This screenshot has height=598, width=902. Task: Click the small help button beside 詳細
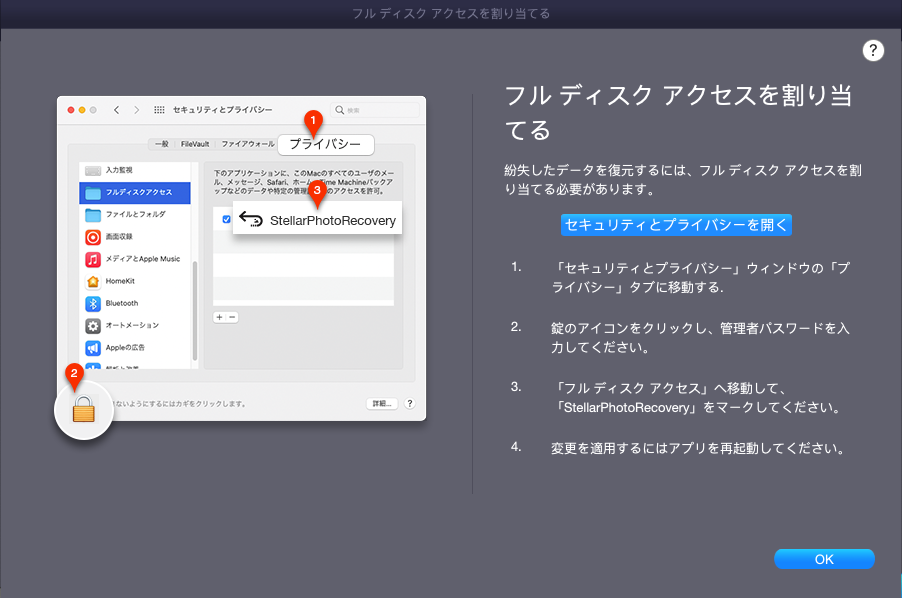coord(410,404)
